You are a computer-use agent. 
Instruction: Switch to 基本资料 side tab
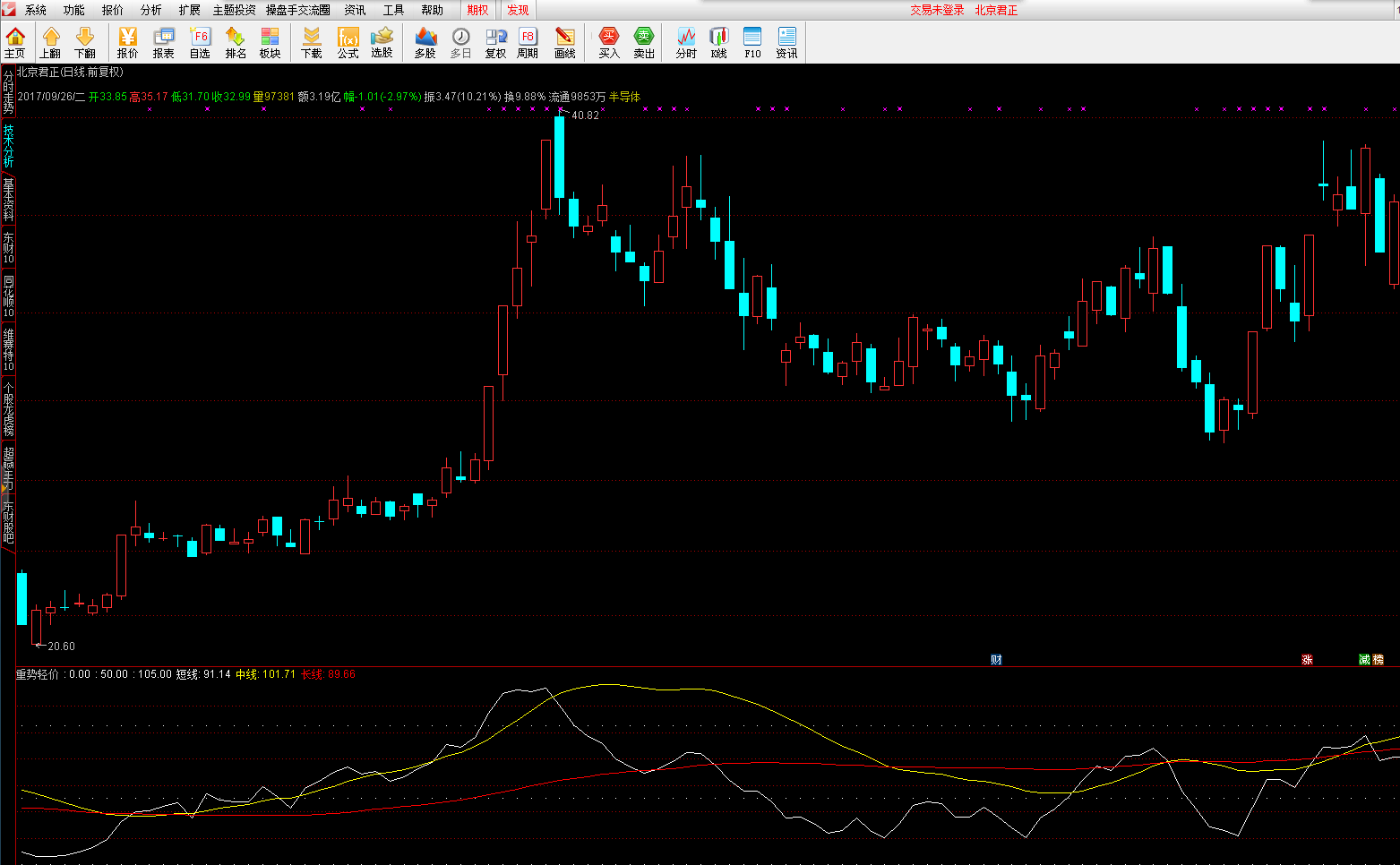coord(8,199)
